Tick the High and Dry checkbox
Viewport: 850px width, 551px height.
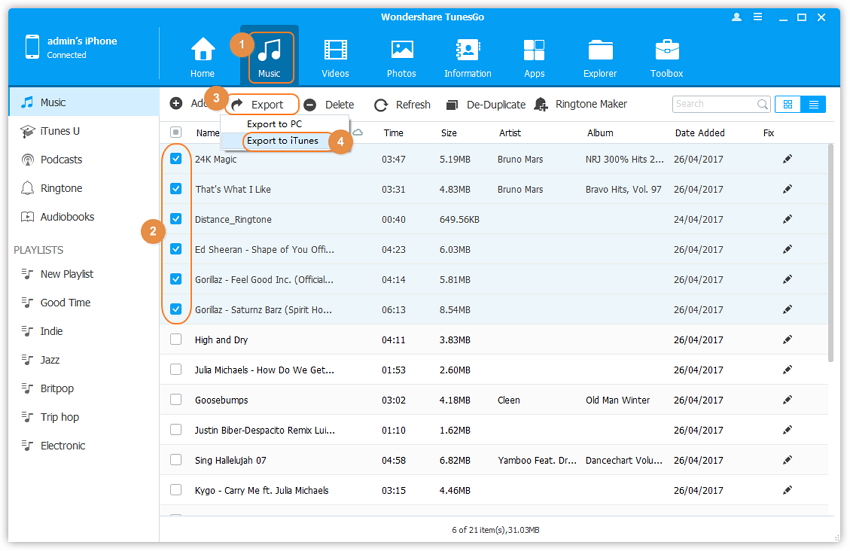coord(176,340)
